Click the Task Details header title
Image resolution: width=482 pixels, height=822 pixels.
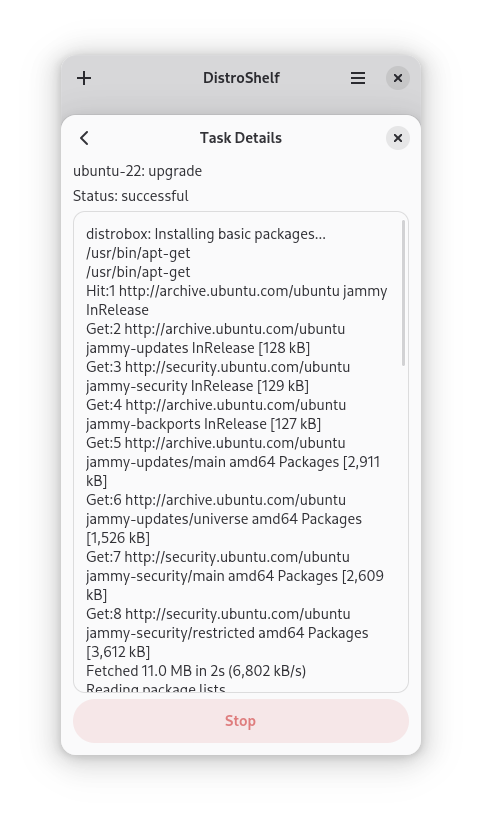point(241,138)
